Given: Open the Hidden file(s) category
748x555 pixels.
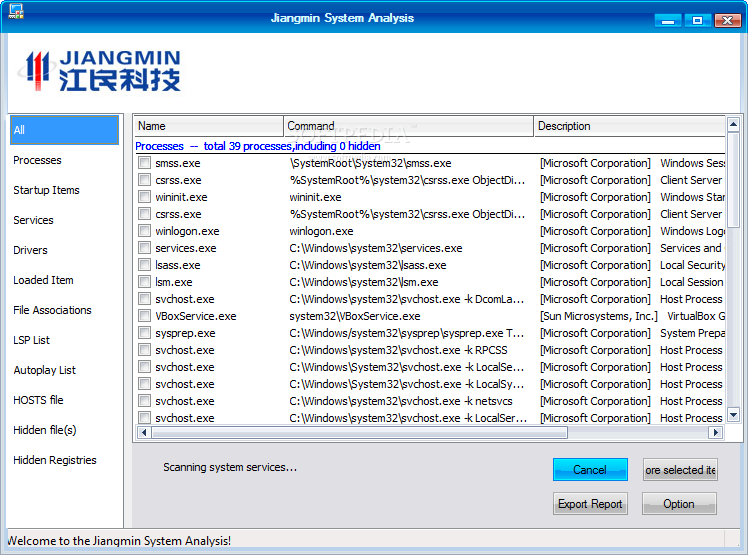Looking at the screenshot, I should coord(45,430).
